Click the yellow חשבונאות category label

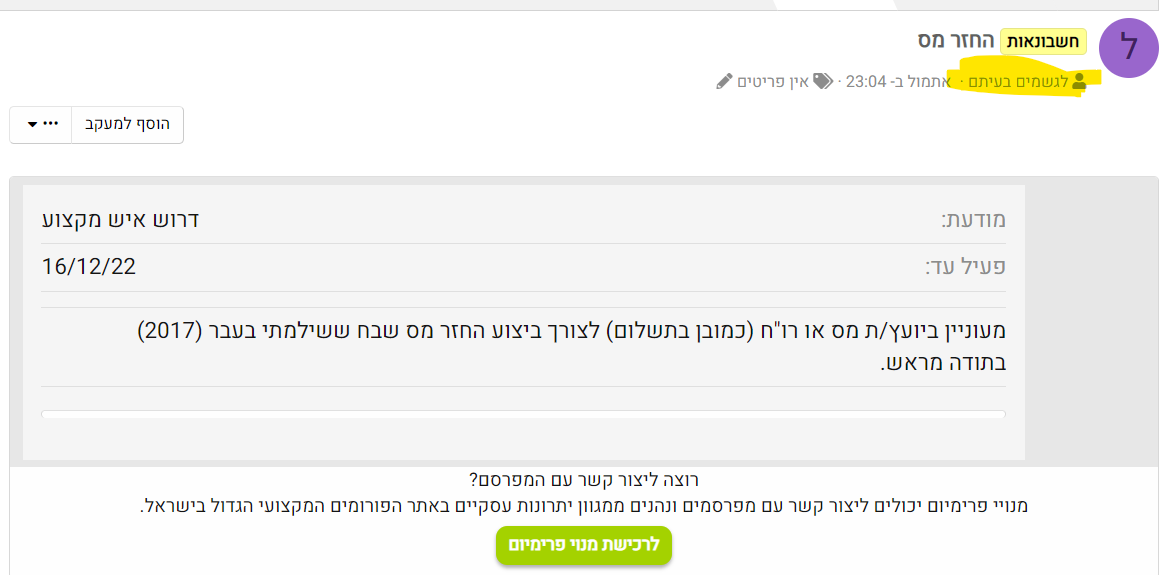pyautogui.click(x=1043, y=41)
